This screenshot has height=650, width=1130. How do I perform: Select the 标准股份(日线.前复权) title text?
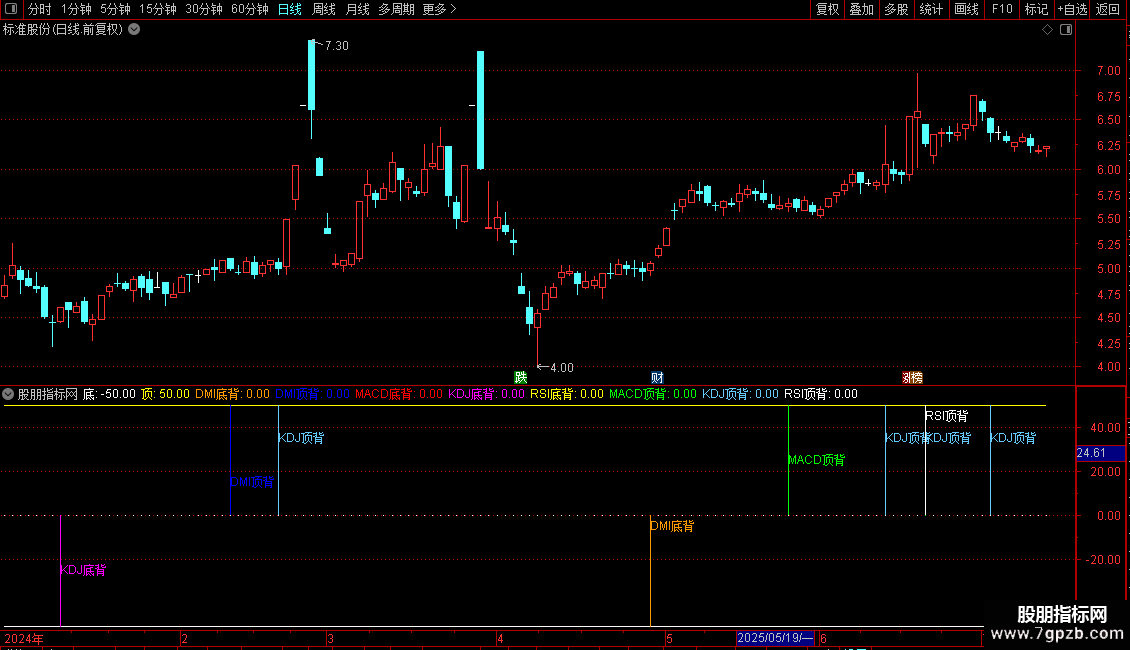point(63,30)
